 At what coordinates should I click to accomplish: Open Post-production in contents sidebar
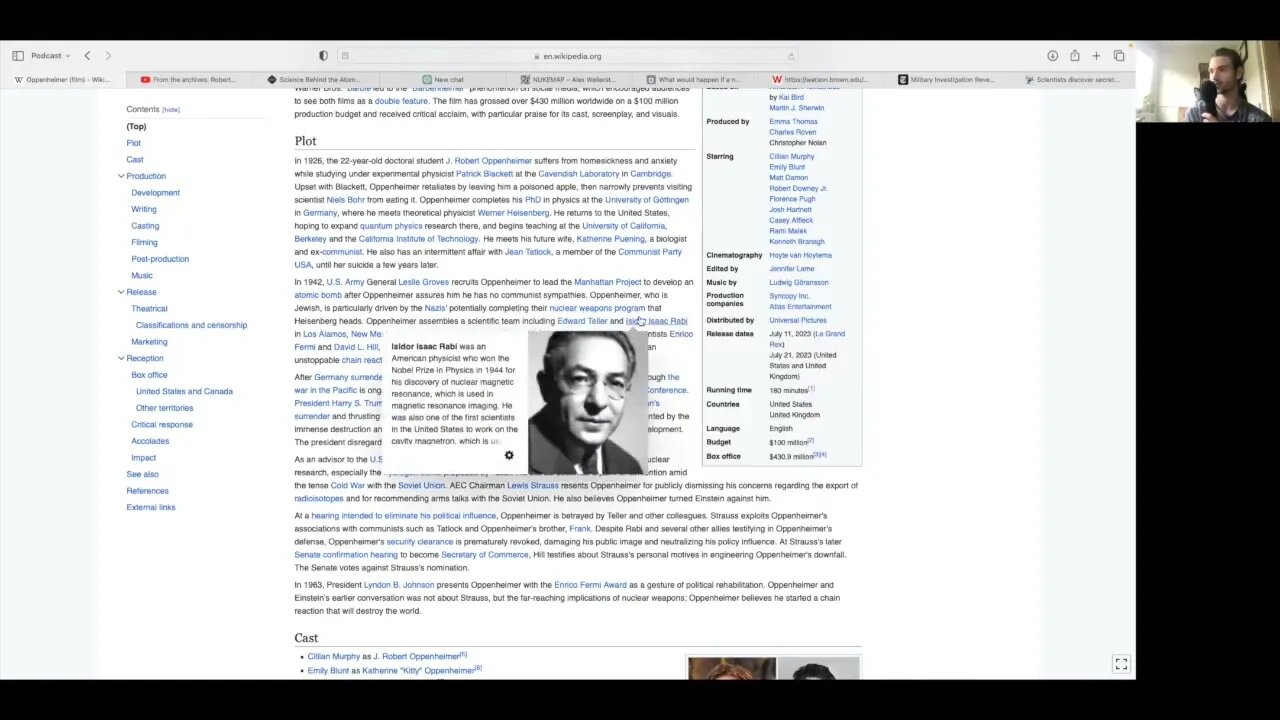(160, 259)
